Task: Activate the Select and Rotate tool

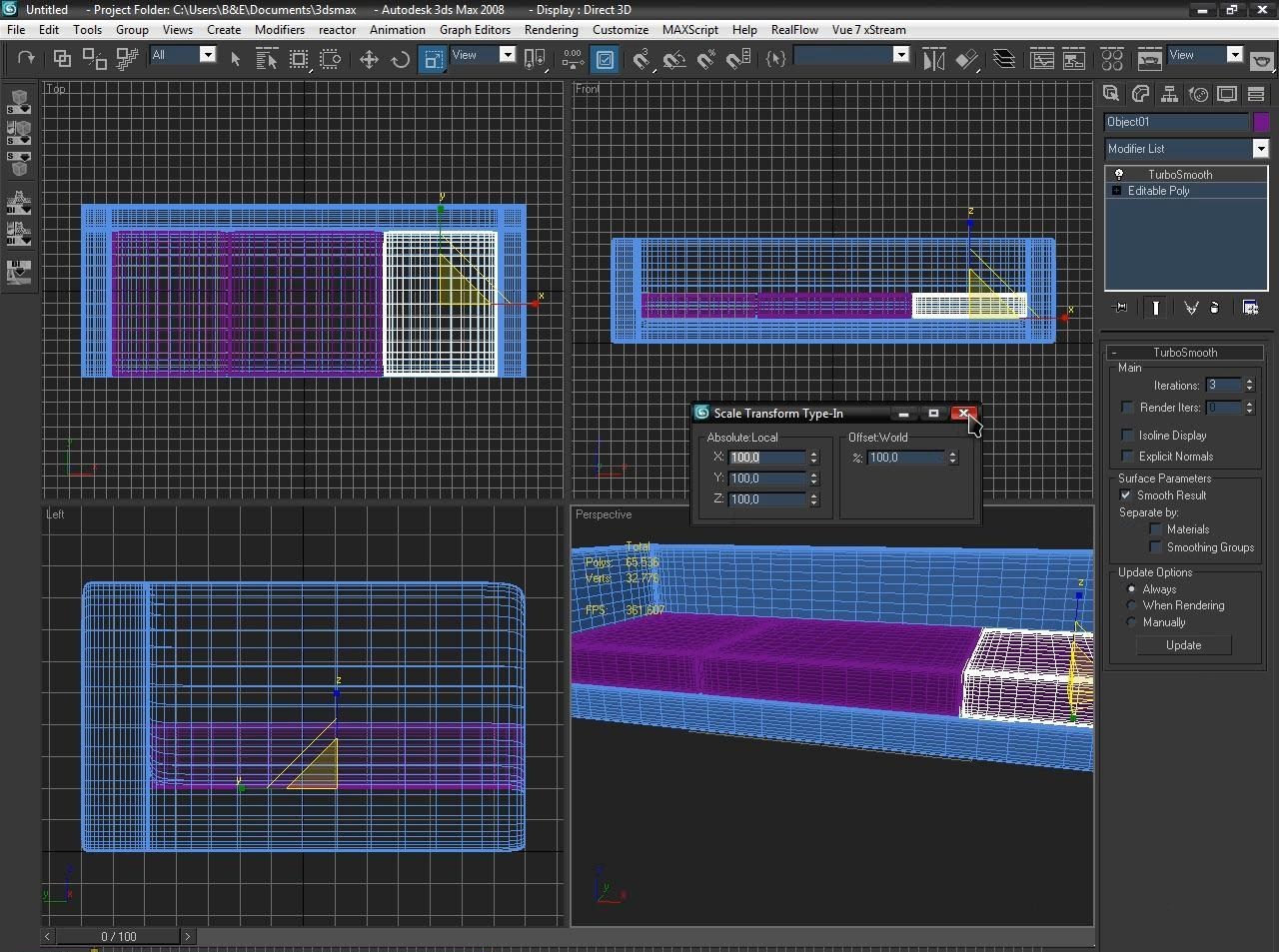Action: [400, 59]
